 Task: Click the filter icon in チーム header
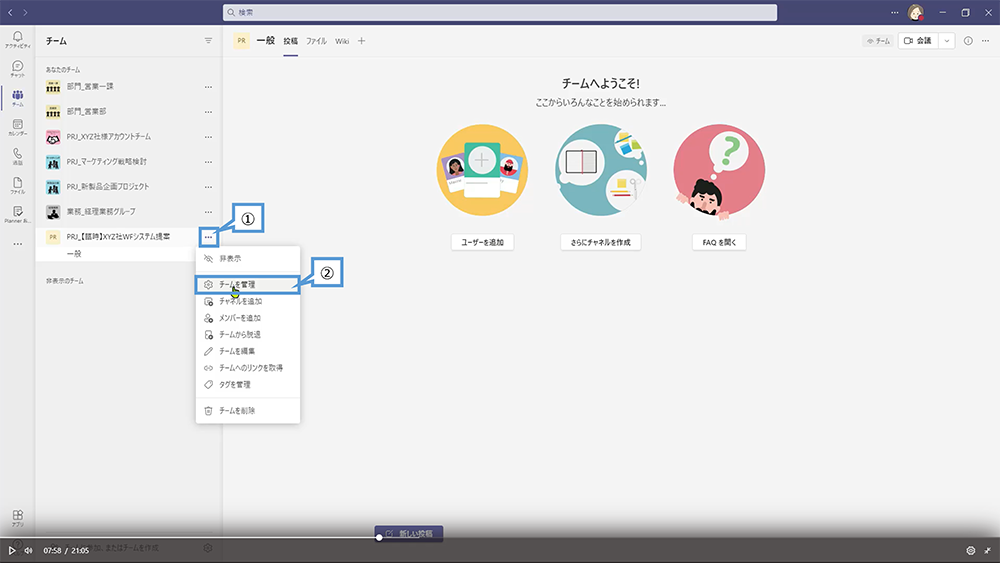click(x=208, y=41)
